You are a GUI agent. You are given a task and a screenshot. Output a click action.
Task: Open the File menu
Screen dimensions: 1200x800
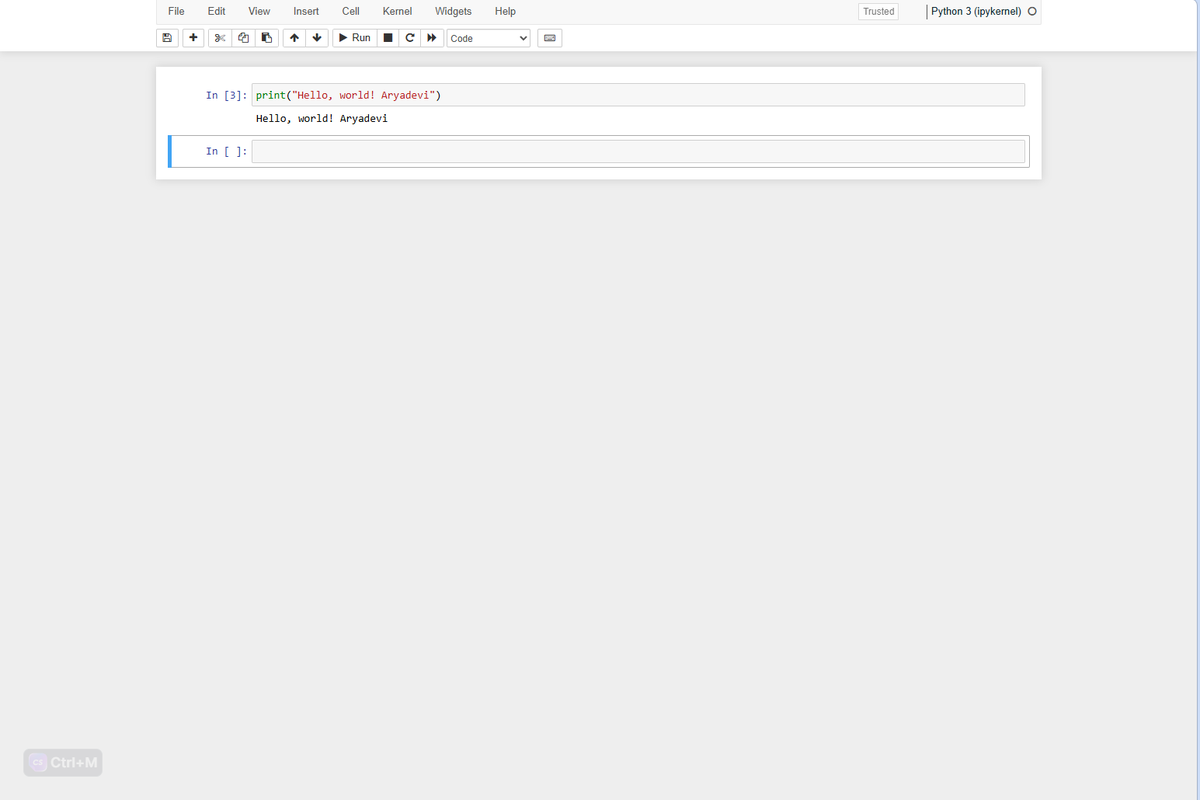pyautogui.click(x=176, y=11)
